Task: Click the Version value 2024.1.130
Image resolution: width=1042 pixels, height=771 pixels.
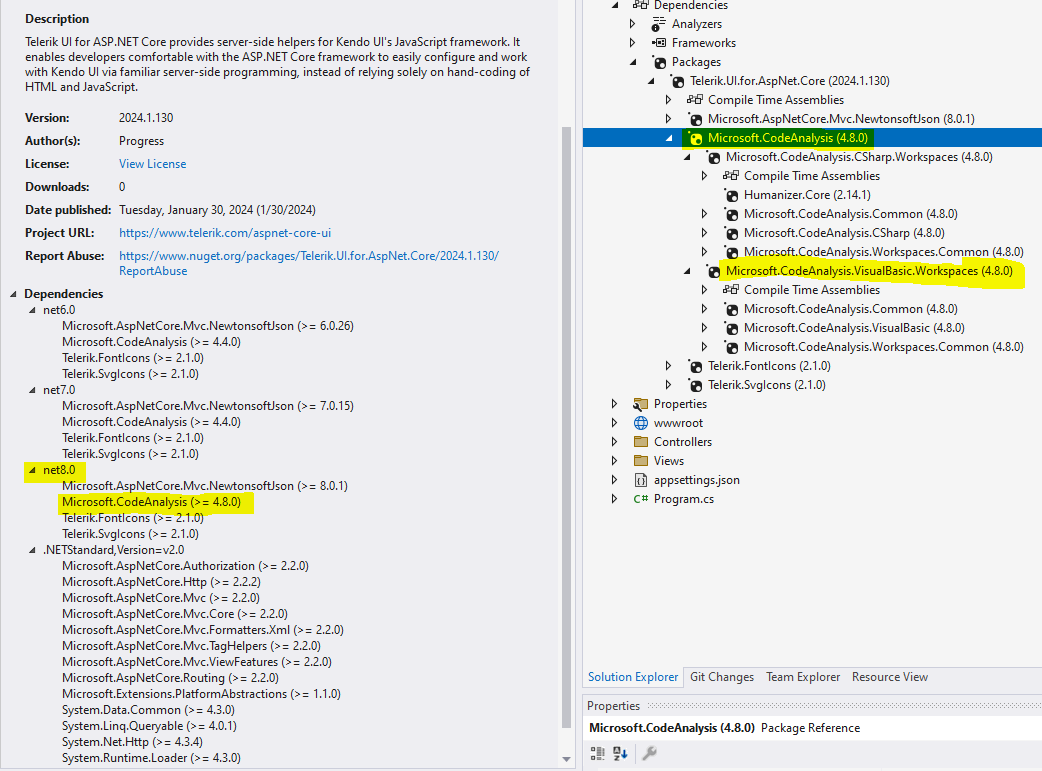Action: pyautogui.click(x=146, y=118)
